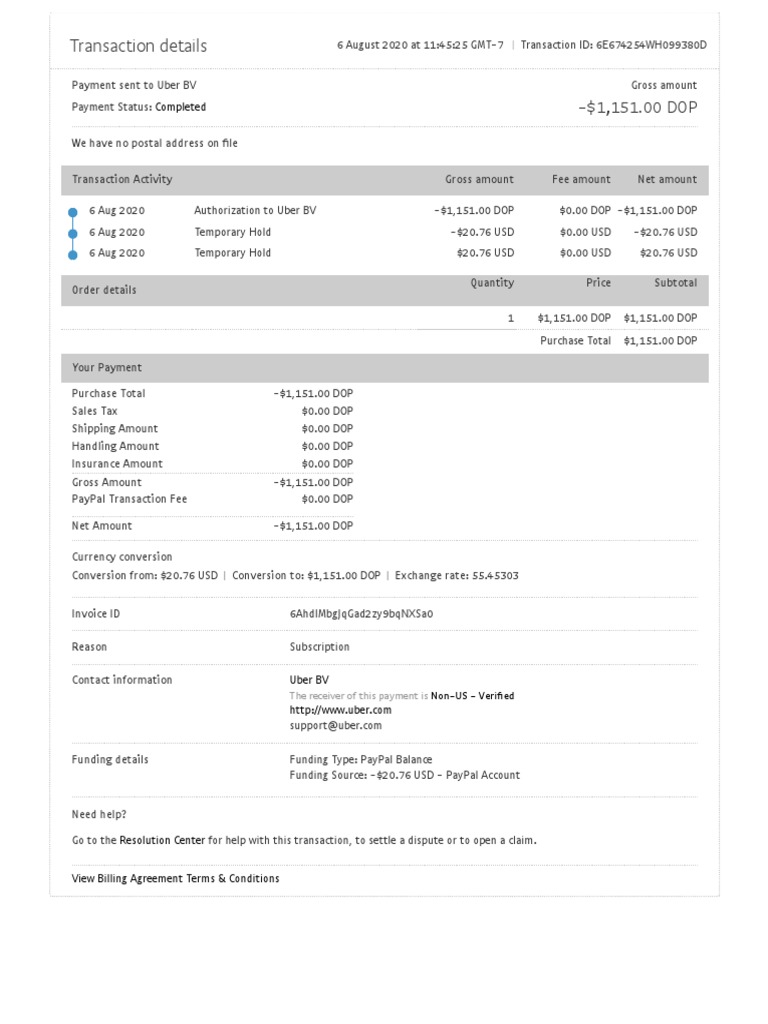Image resolution: width=768 pixels, height=1024 pixels.
Task: Click the Invoice ID value 6AhdIMbgJqGad2zy9bqNXSa0
Action: [x=361, y=613]
